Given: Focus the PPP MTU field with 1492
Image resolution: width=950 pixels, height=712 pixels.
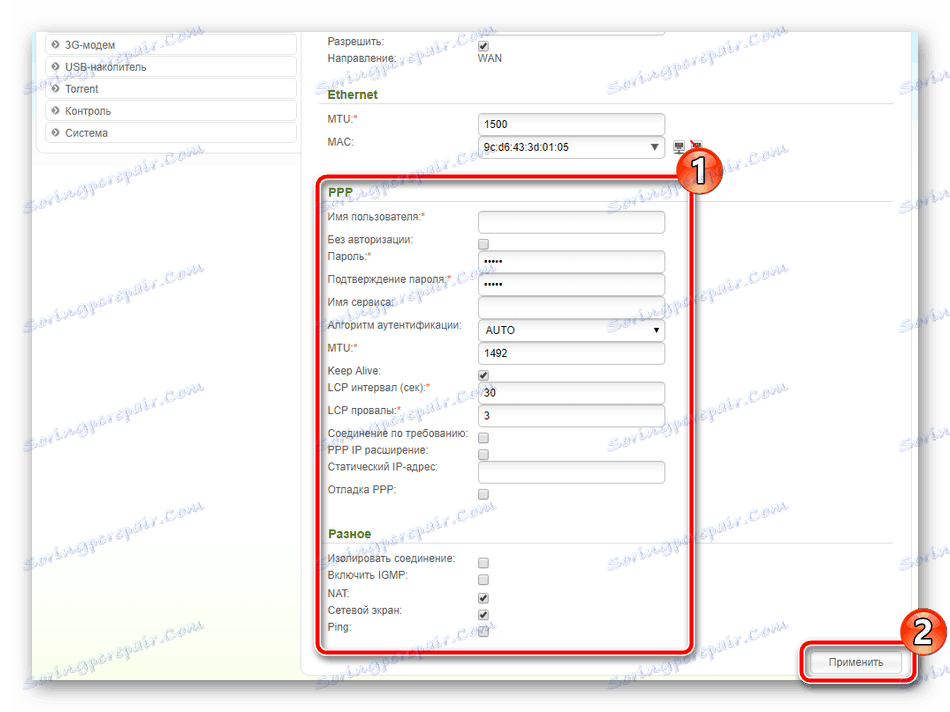Looking at the screenshot, I should (571, 353).
